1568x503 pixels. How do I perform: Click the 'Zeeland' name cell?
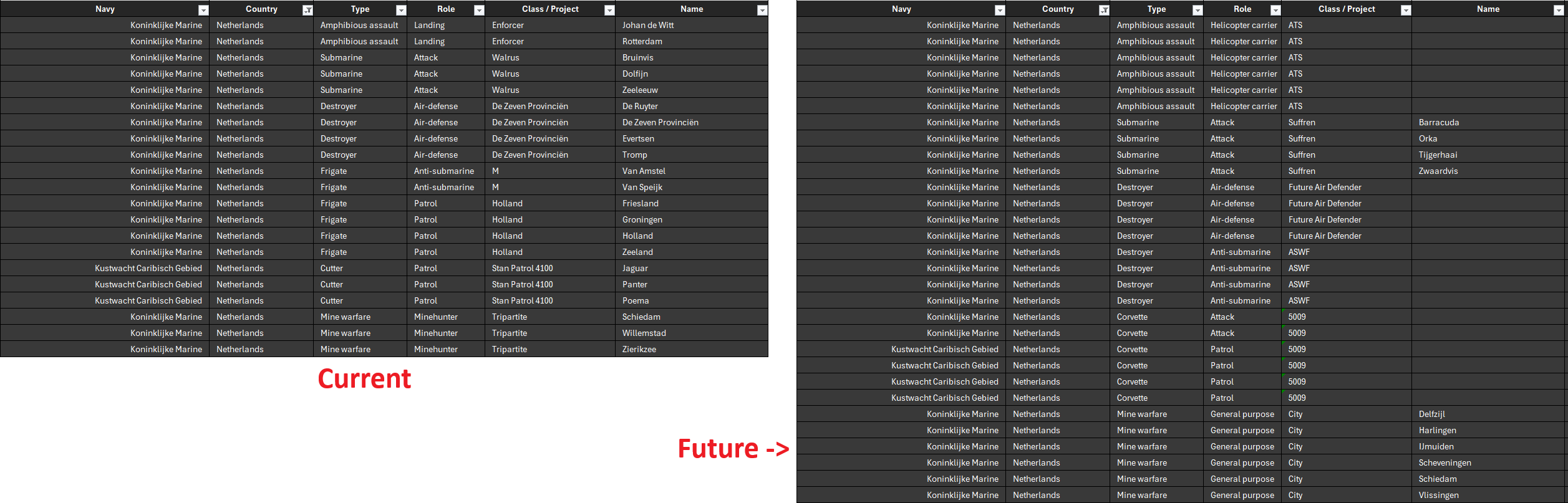tap(692, 252)
